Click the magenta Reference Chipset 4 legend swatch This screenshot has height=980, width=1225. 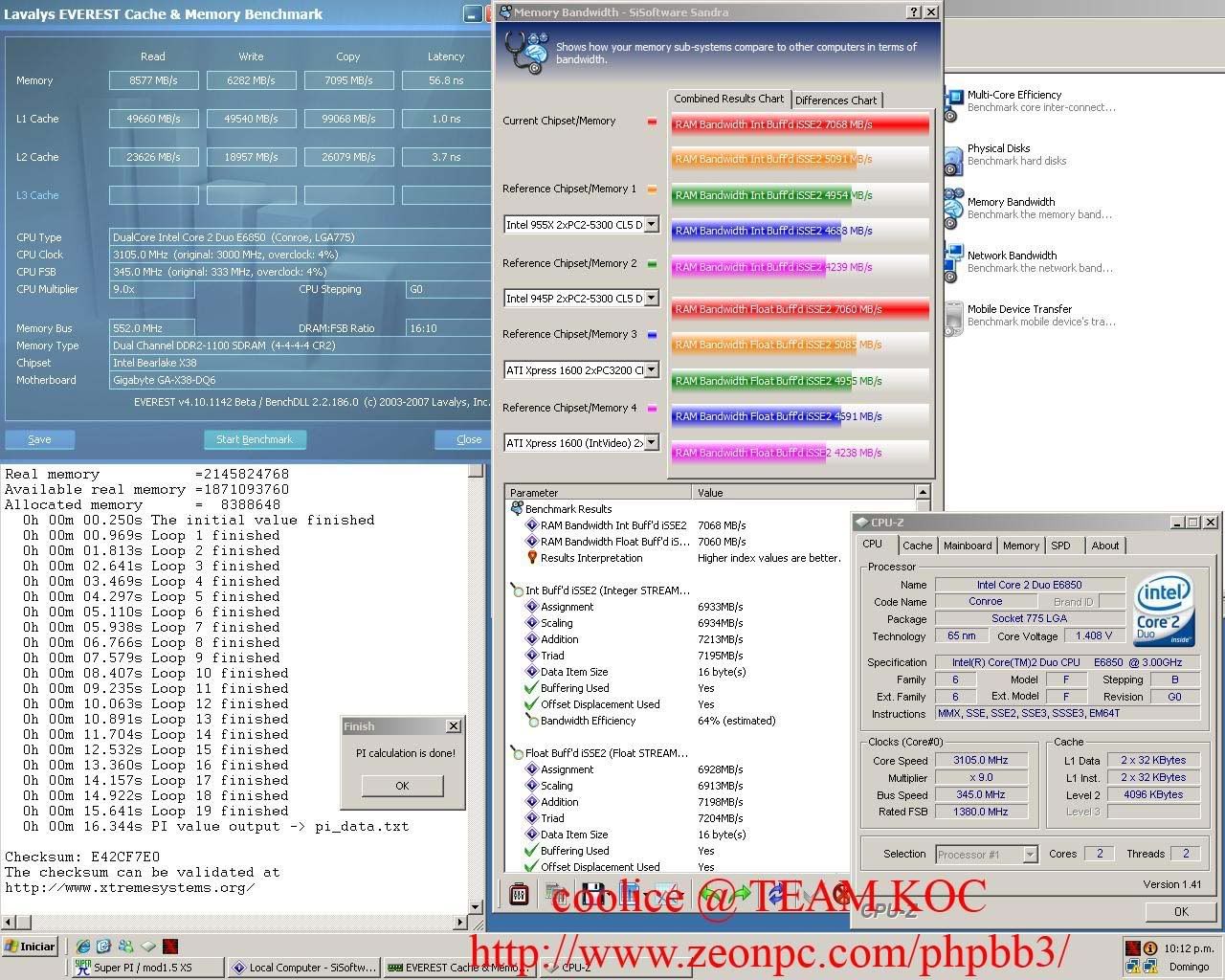653,409
